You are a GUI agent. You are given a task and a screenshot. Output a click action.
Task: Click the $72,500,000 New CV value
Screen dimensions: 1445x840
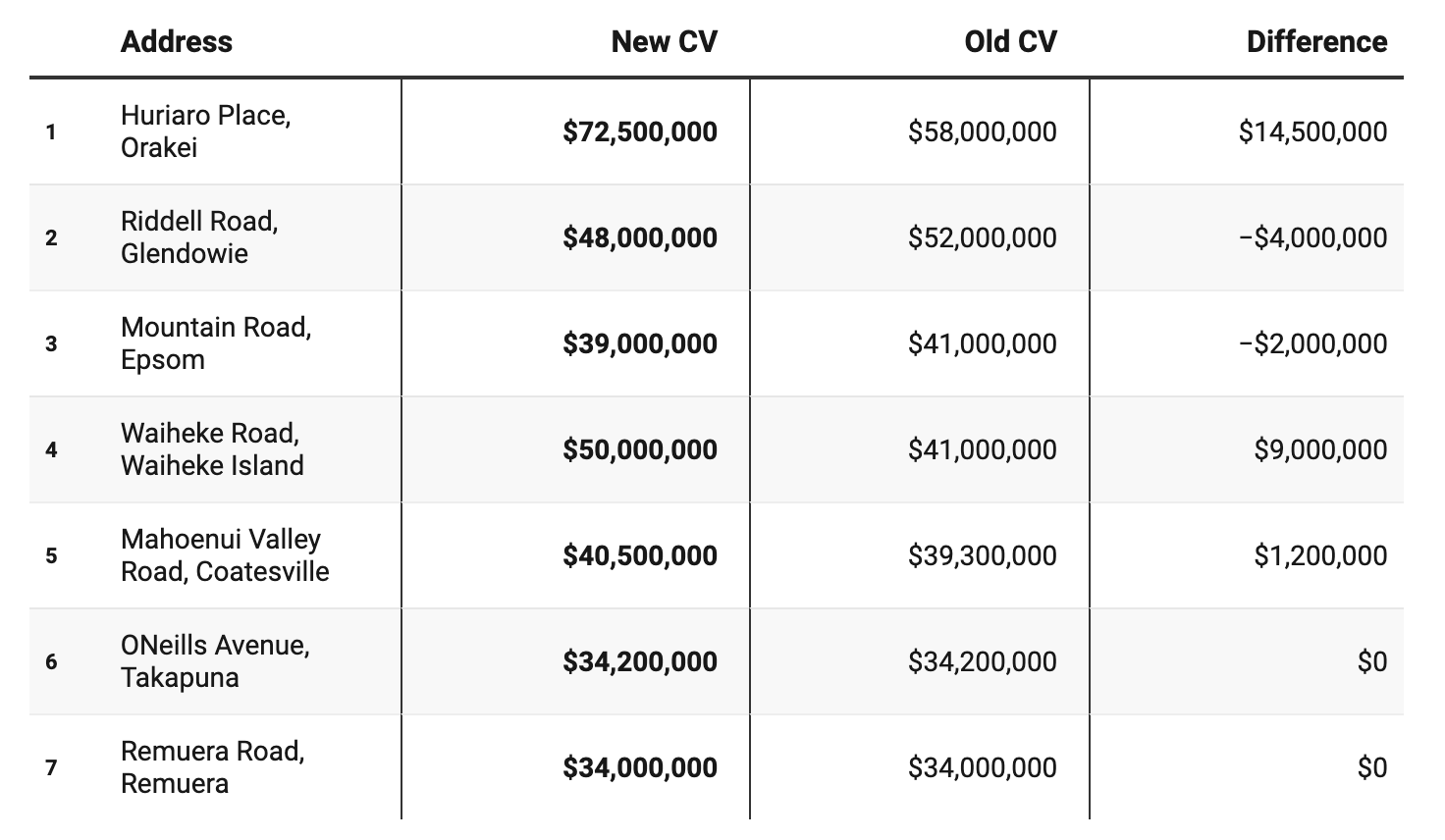click(640, 131)
